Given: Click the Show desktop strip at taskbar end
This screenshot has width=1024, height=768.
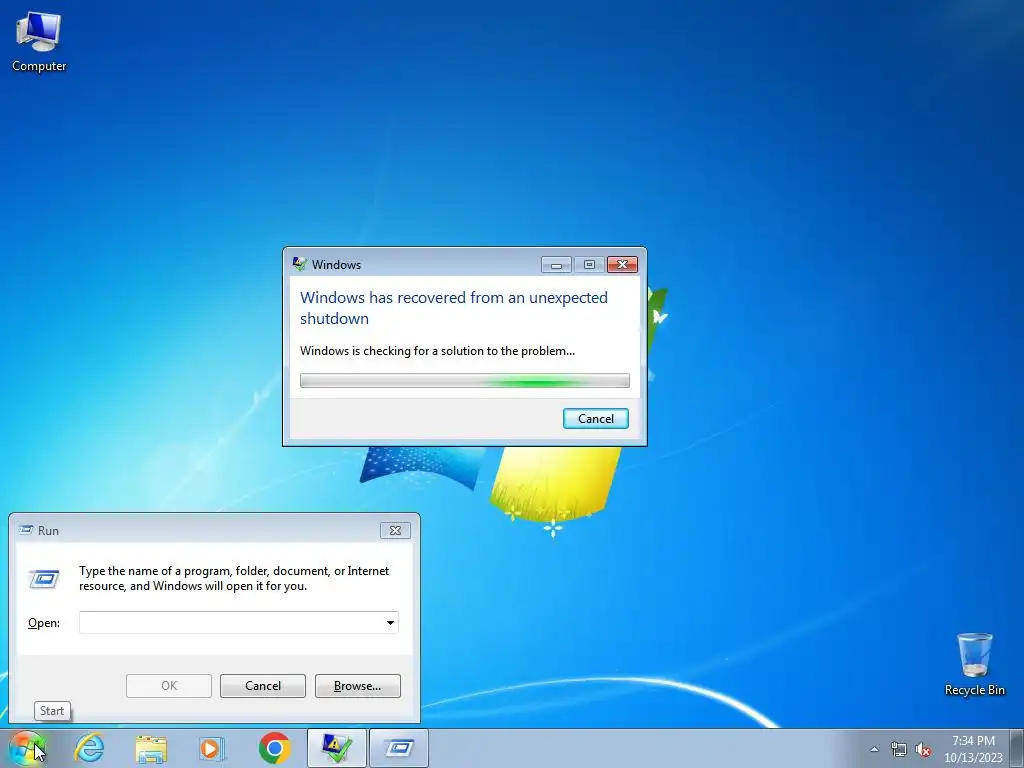Looking at the screenshot, I should pyautogui.click(x=1017, y=748).
